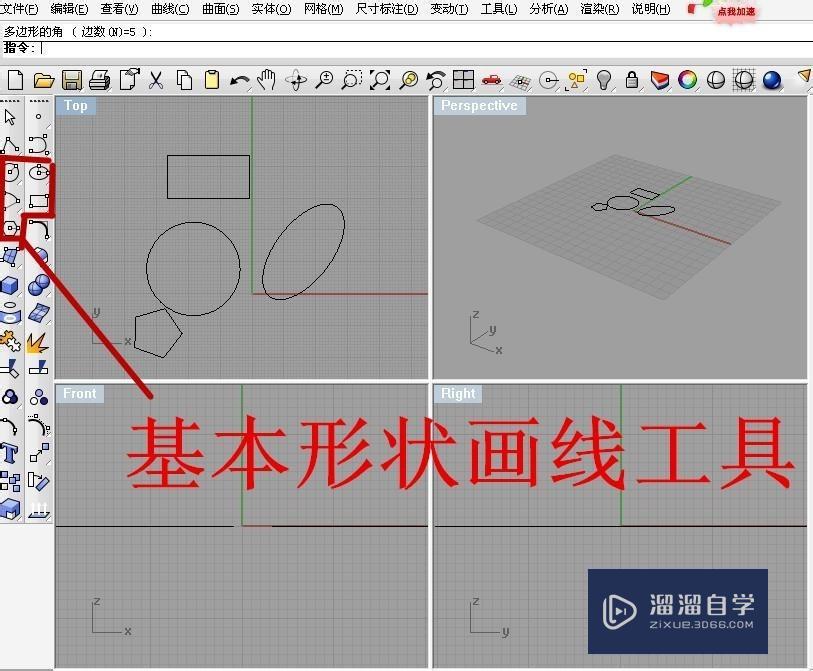This screenshot has height=671, width=813.
Task: Click the Copy icon in the toolbar
Action: tap(184, 80)
